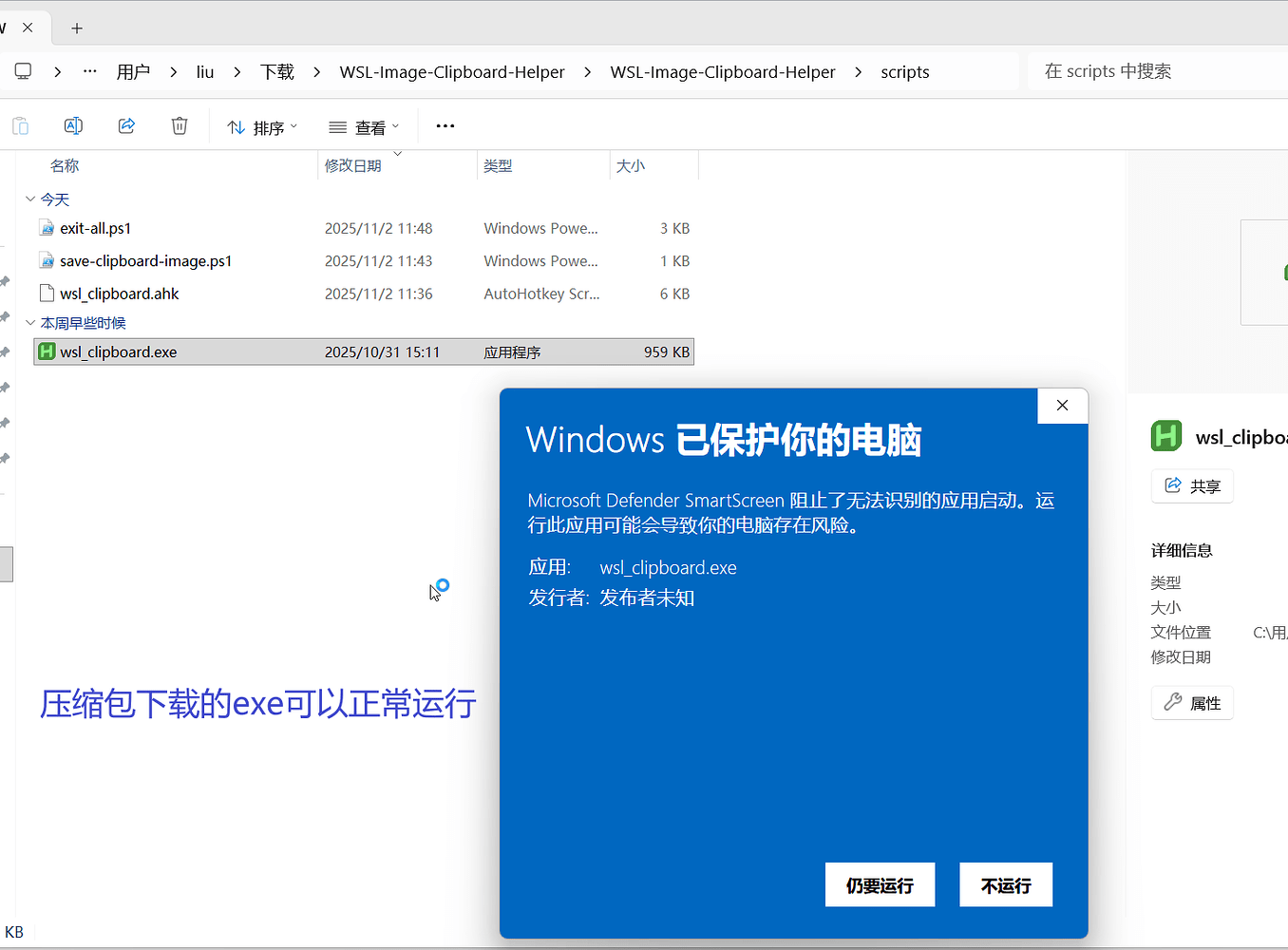1288x950 pixels.
Task: Navigate to liu in the breadcrumb
Action: tap(205, 72)
